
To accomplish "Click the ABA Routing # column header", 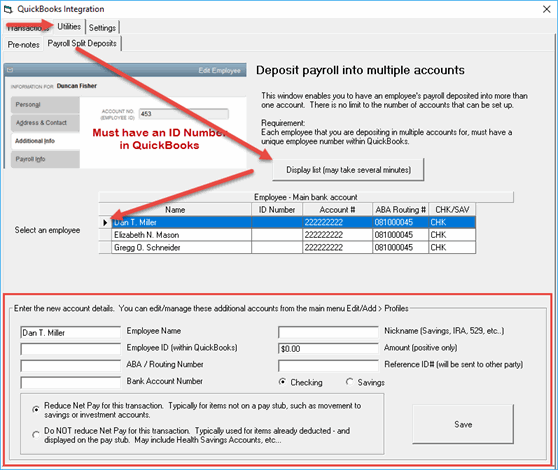I will click(x=400, y=210).
